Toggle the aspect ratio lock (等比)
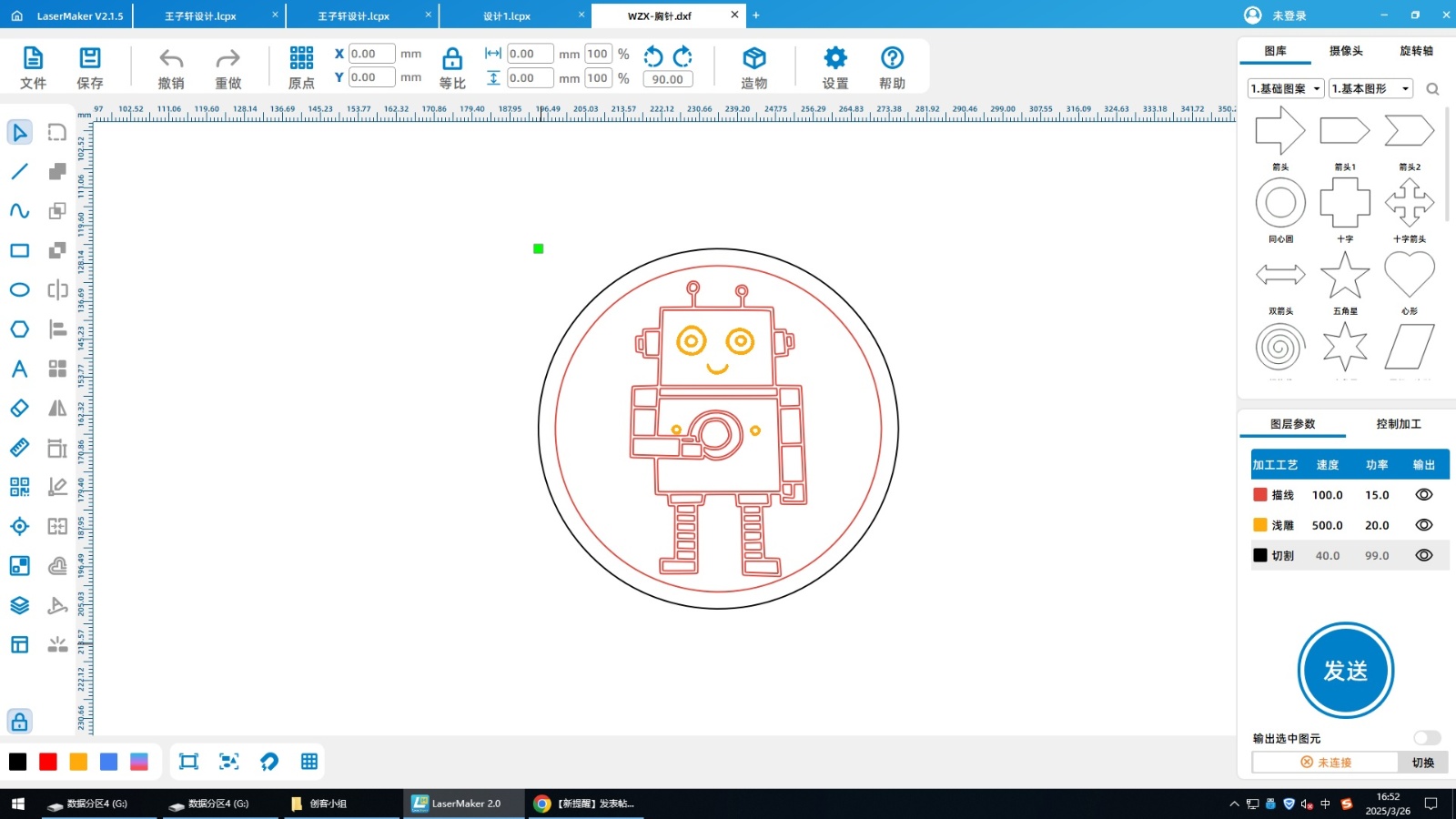The image size is (1456, 819). point(452,68)
